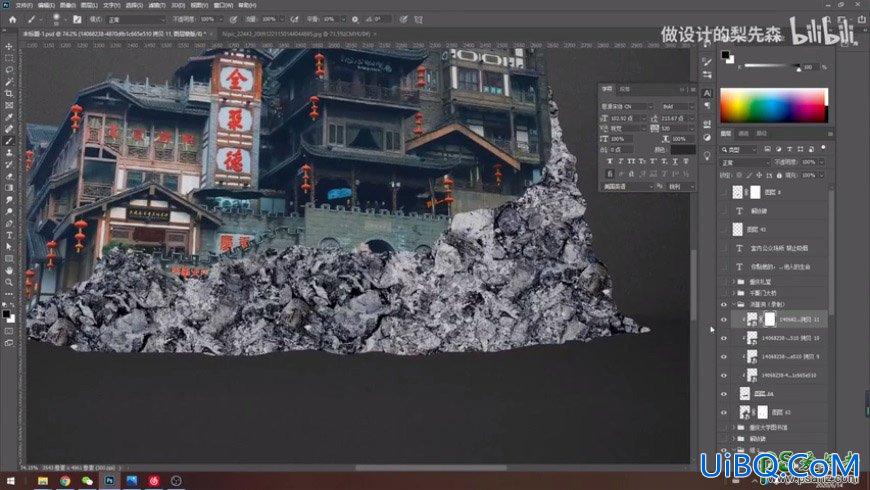Select the Move tool in the toolbar
This screenshot has height=490, width=870.
point(9,47)
